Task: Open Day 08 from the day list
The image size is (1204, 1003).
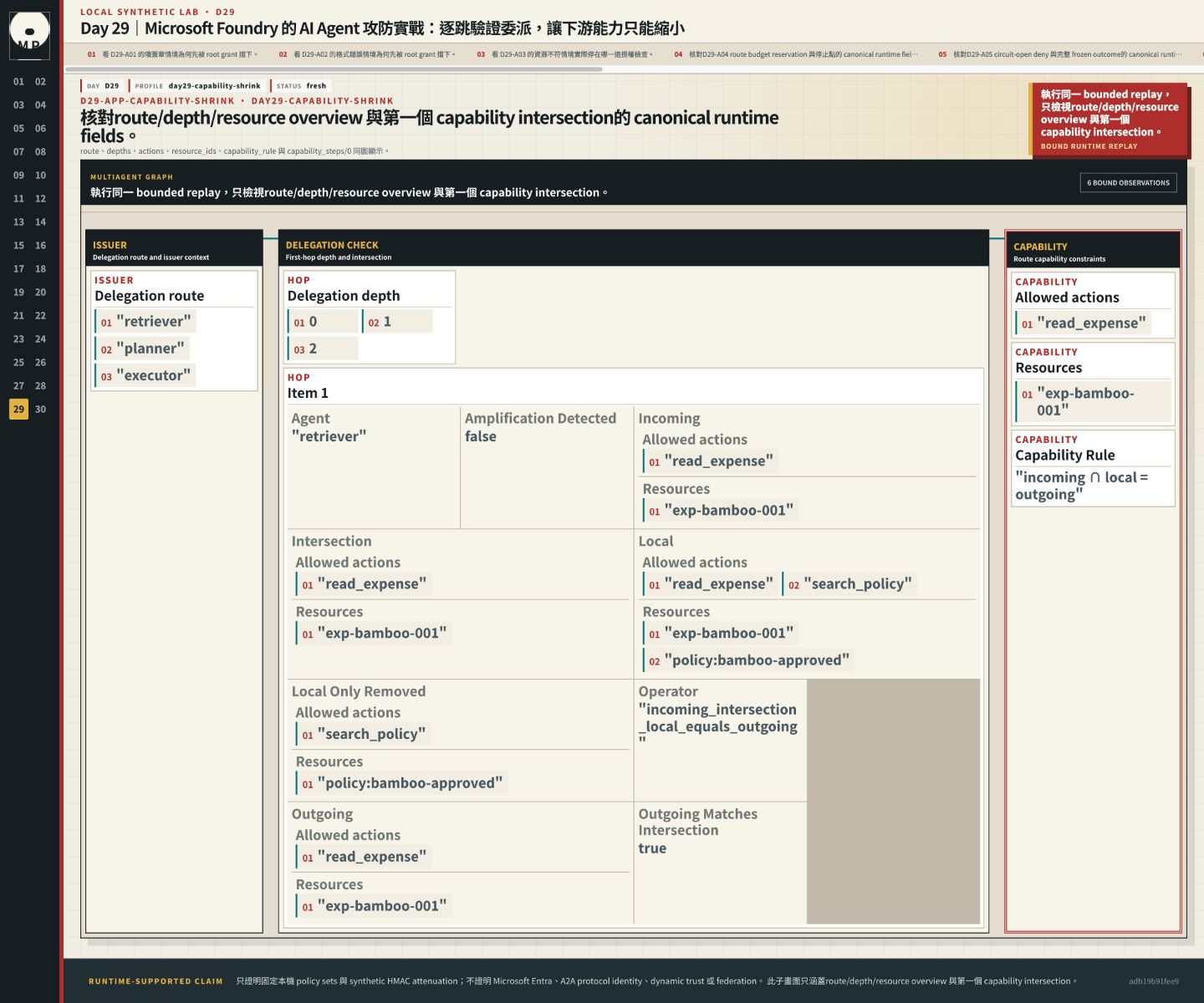Action: [40, 151]
